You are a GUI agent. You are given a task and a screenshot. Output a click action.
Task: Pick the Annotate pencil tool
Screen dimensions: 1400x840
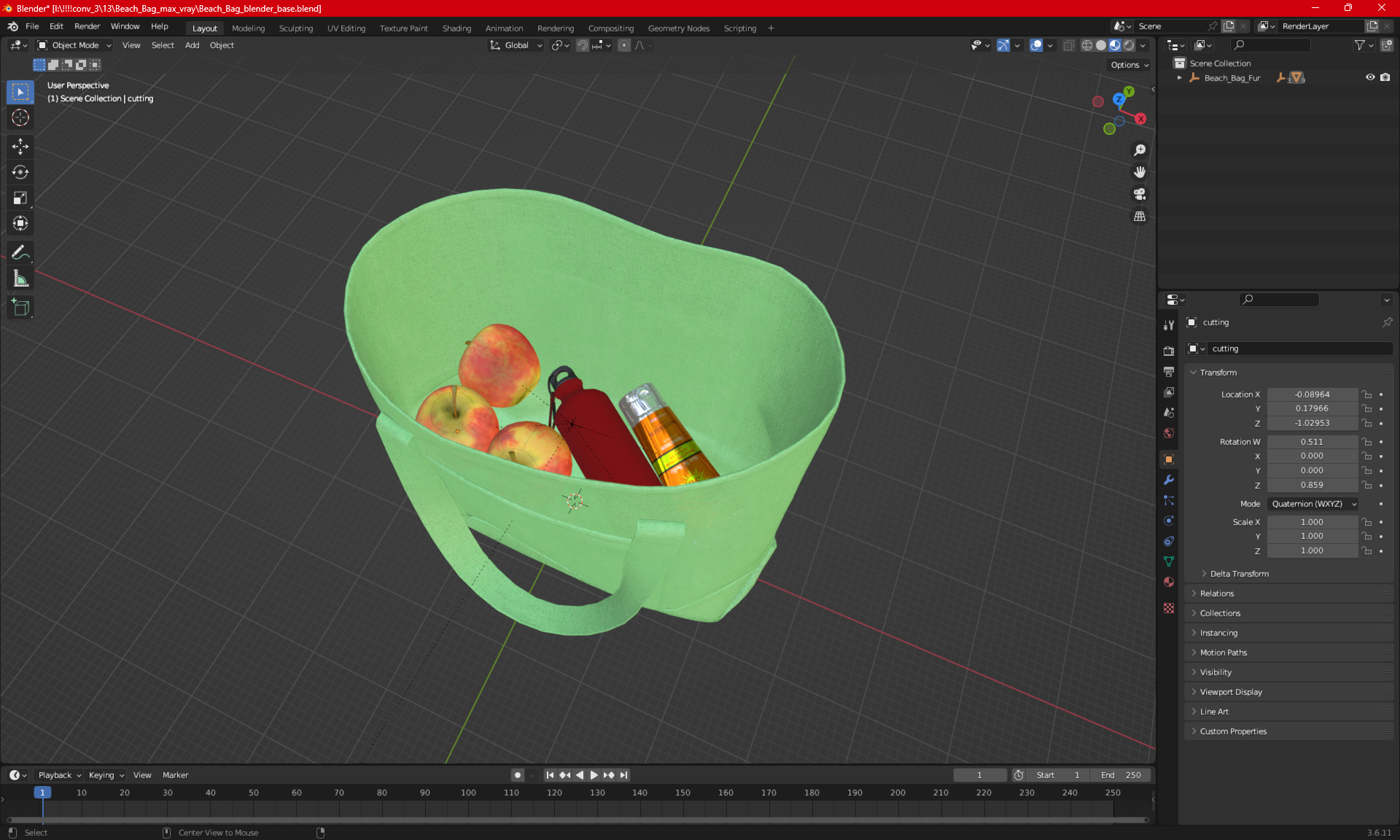[x=20, y=252]
